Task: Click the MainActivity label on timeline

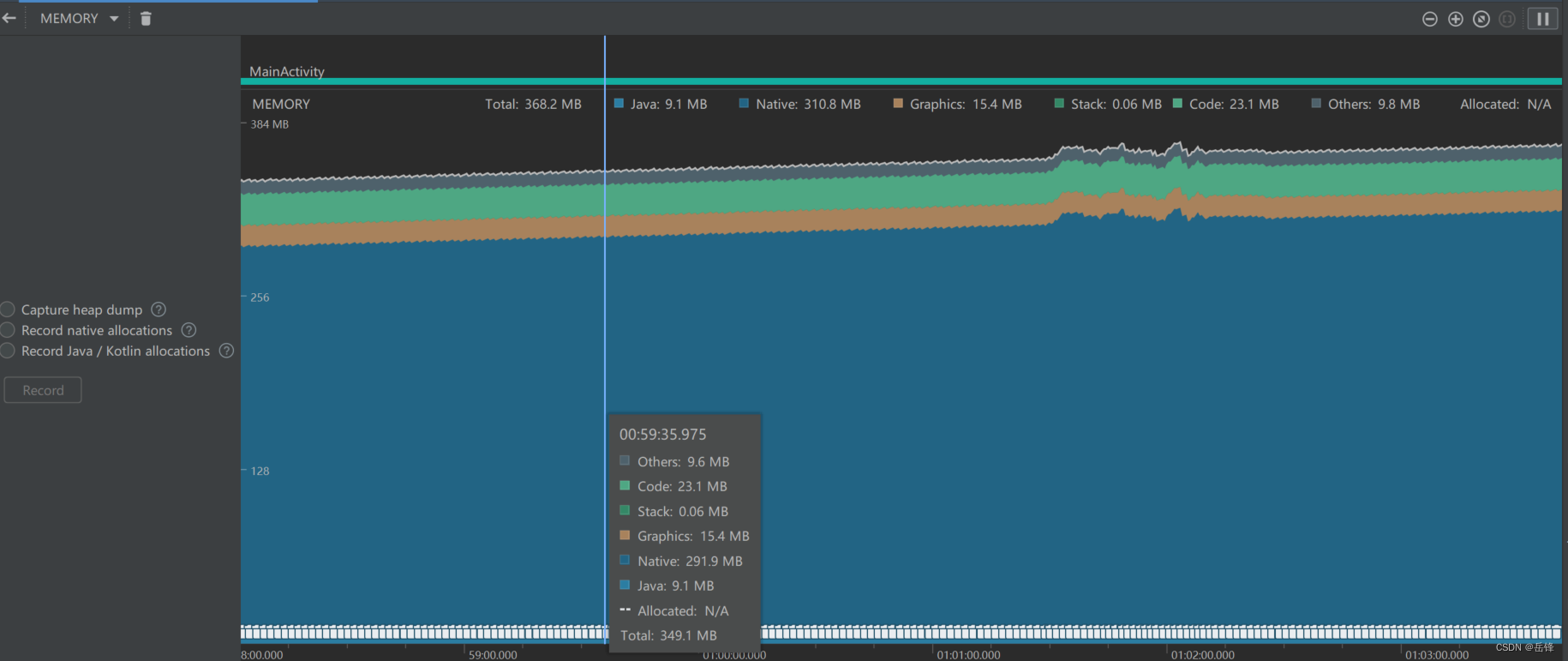Action: (x=287, y=71)
